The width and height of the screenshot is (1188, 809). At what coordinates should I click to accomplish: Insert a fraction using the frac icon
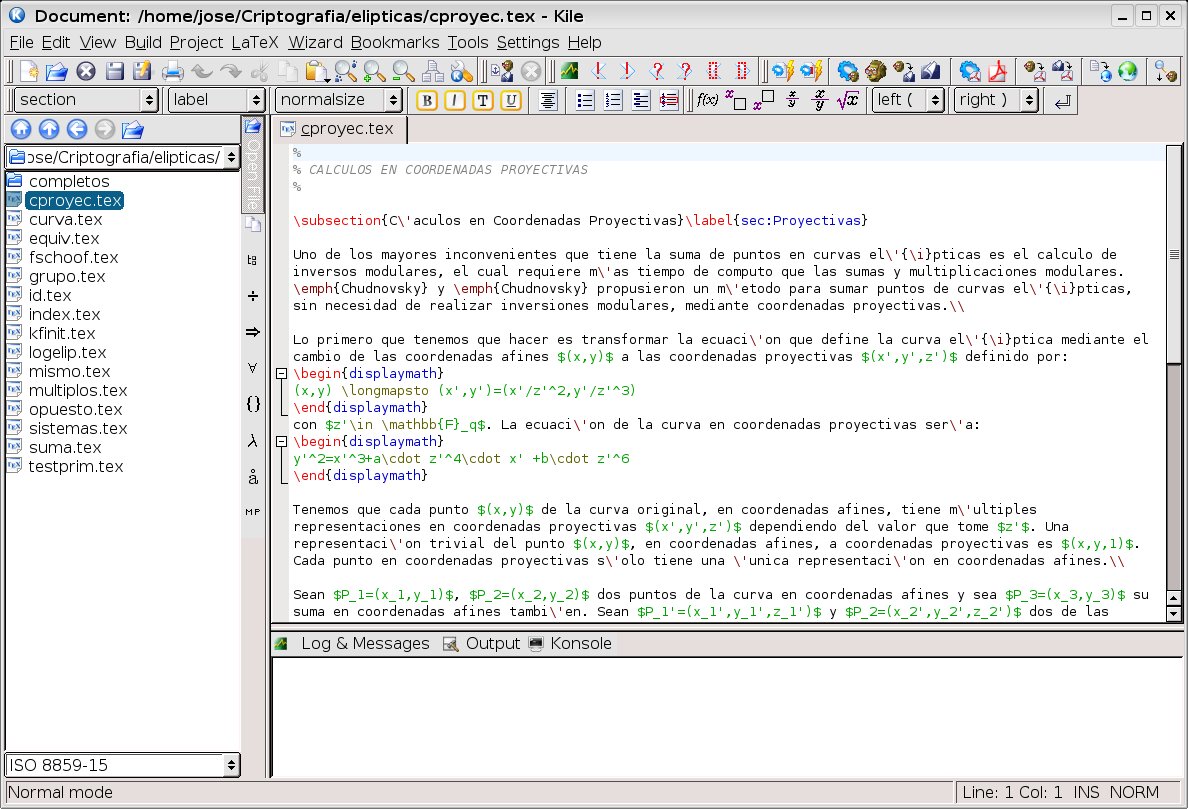click(792, 100)
